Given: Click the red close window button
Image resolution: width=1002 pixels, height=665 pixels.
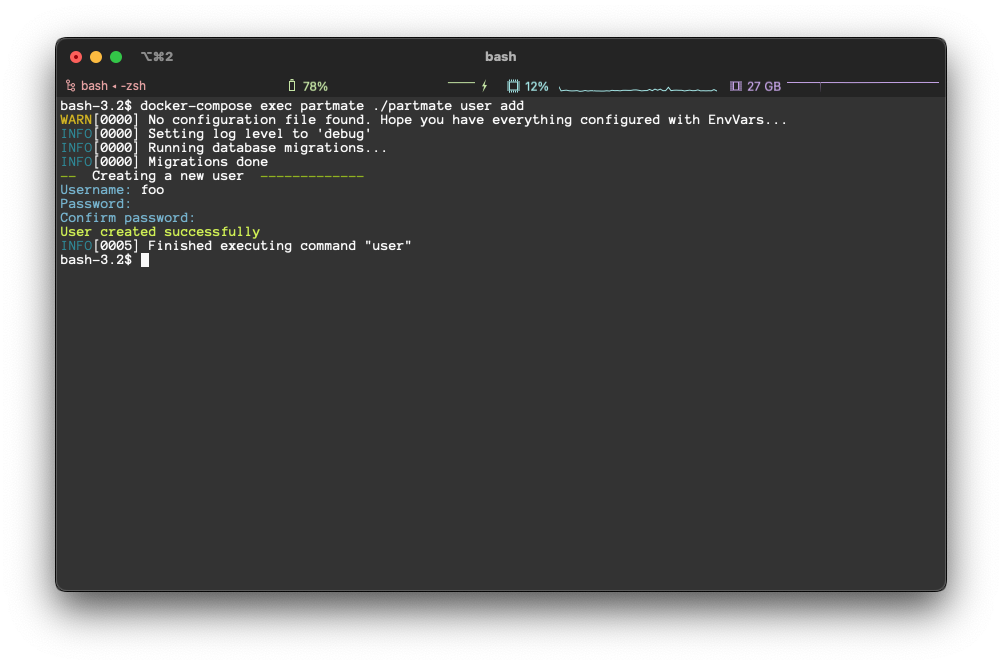Looking at the screenshot, I should (x=76, y=57).
